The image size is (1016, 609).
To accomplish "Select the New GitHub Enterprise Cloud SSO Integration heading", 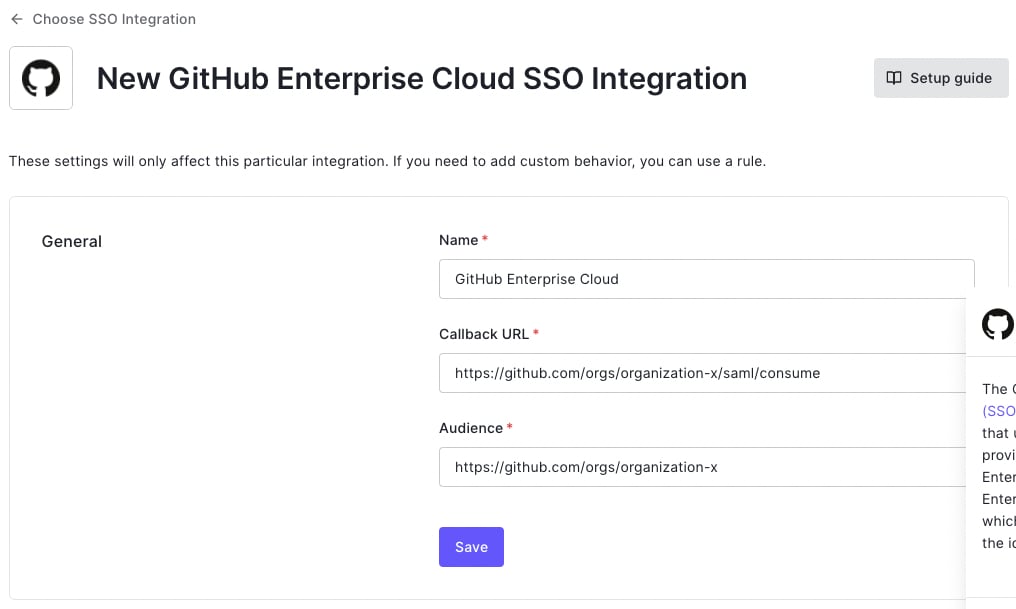I will 422,78.
